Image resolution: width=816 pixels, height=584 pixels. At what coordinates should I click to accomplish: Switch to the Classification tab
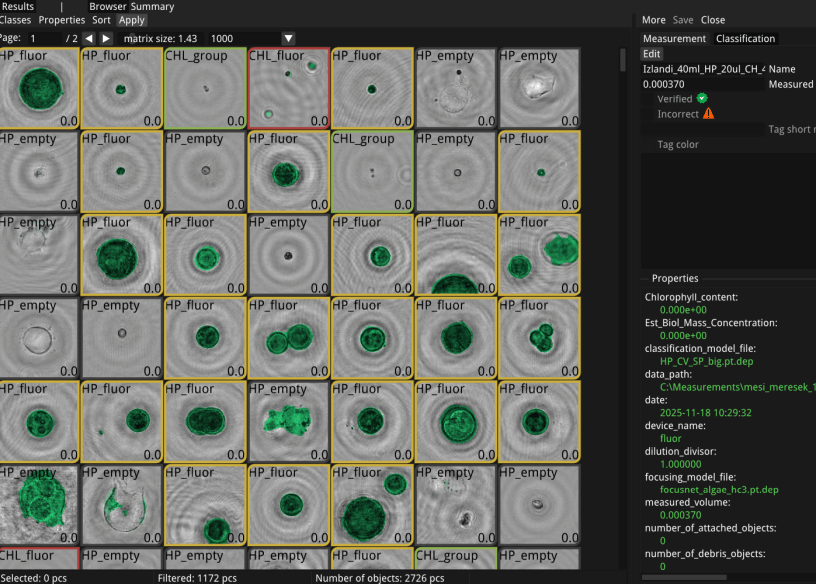(745, 39)
